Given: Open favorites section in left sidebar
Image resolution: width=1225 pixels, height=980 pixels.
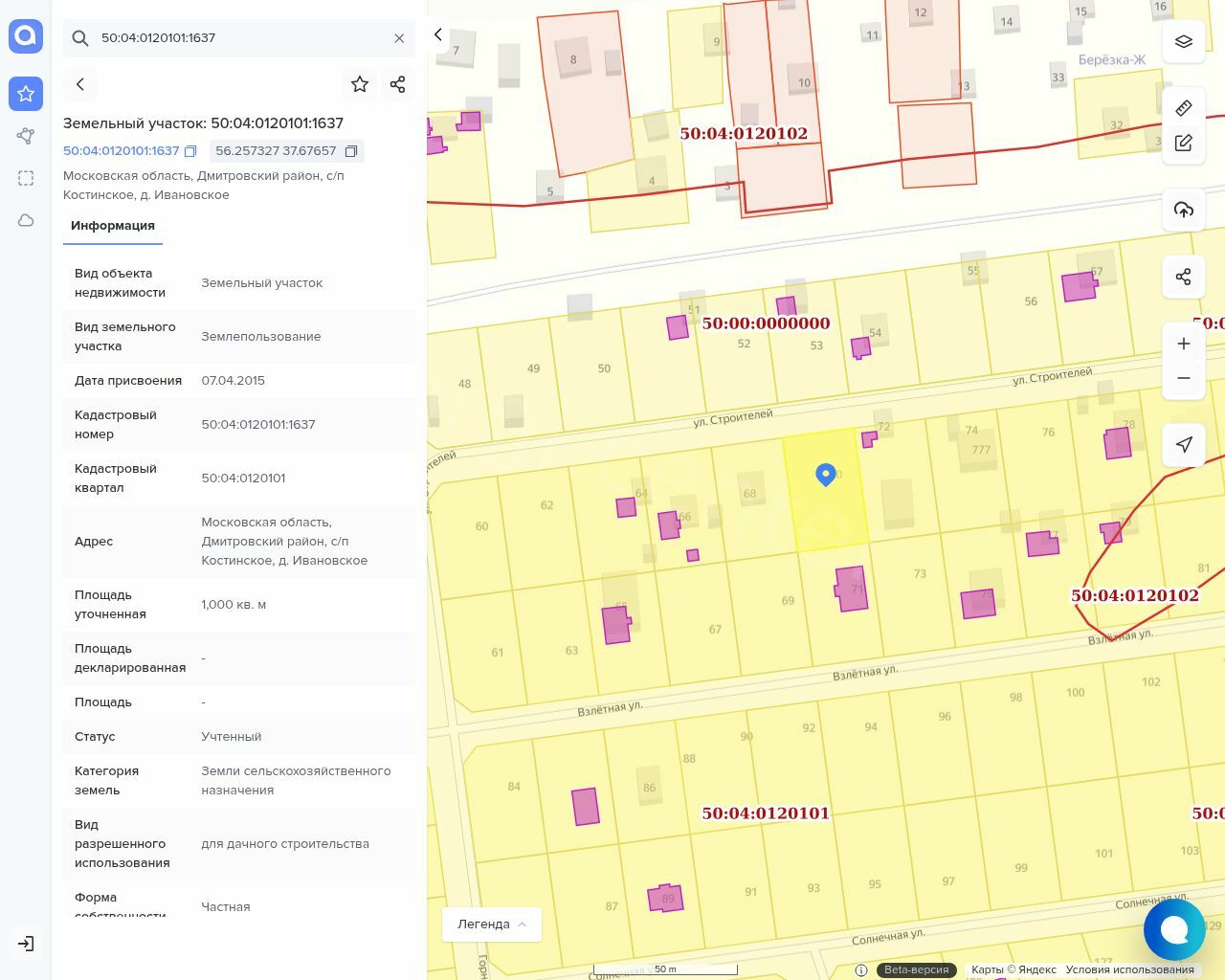Looking at the screenshot, I should coord(26,94).
